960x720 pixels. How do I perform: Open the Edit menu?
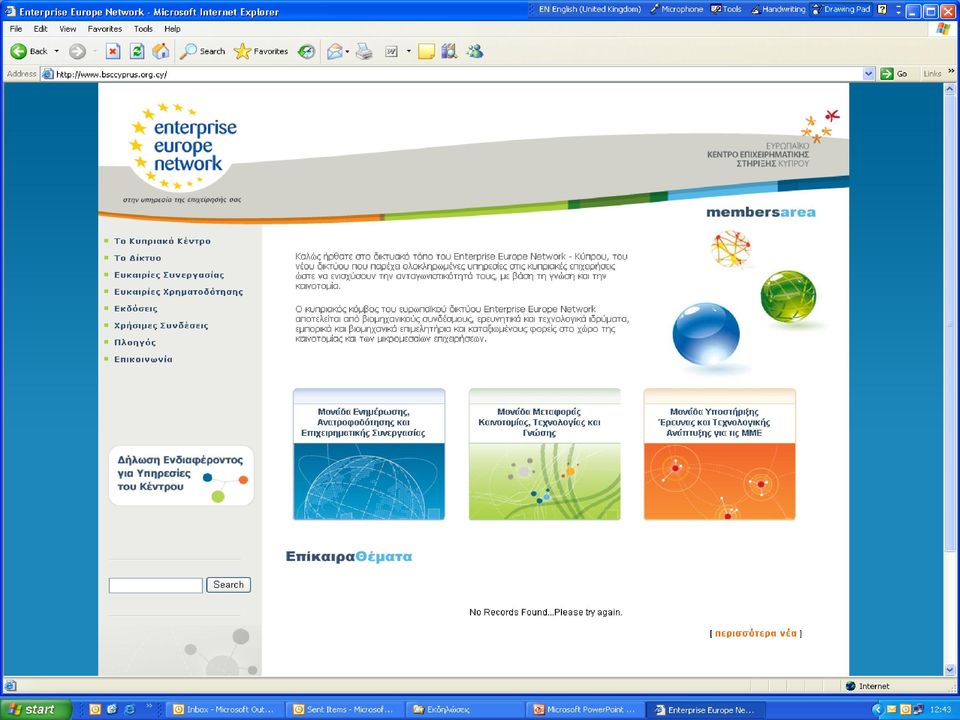(x=40, y=29)
